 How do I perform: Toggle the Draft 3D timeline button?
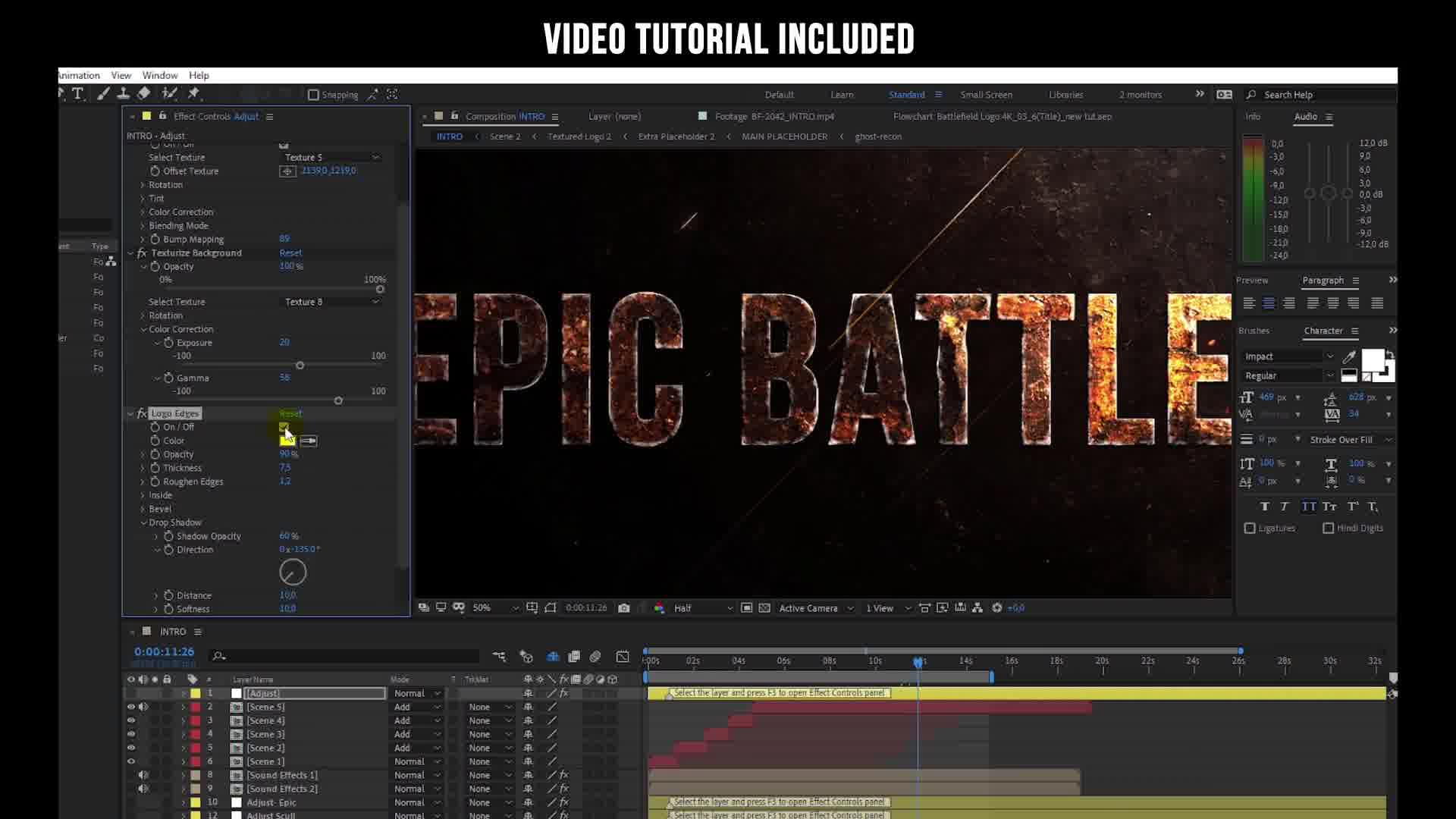(x=526, y=657)
